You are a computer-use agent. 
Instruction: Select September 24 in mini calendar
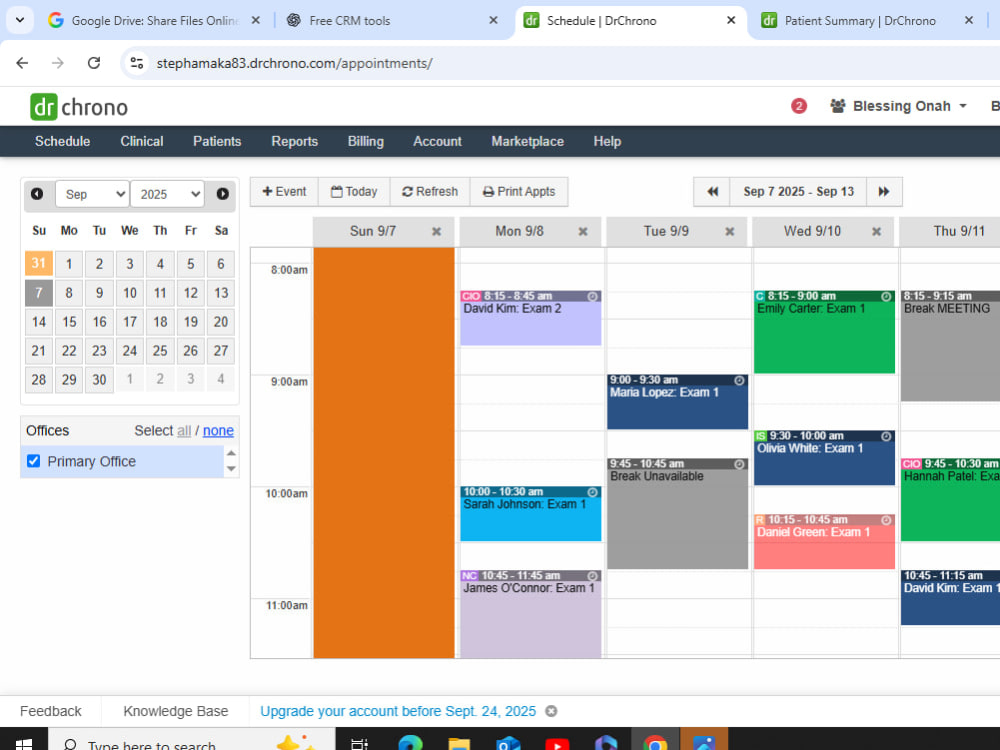129,351
